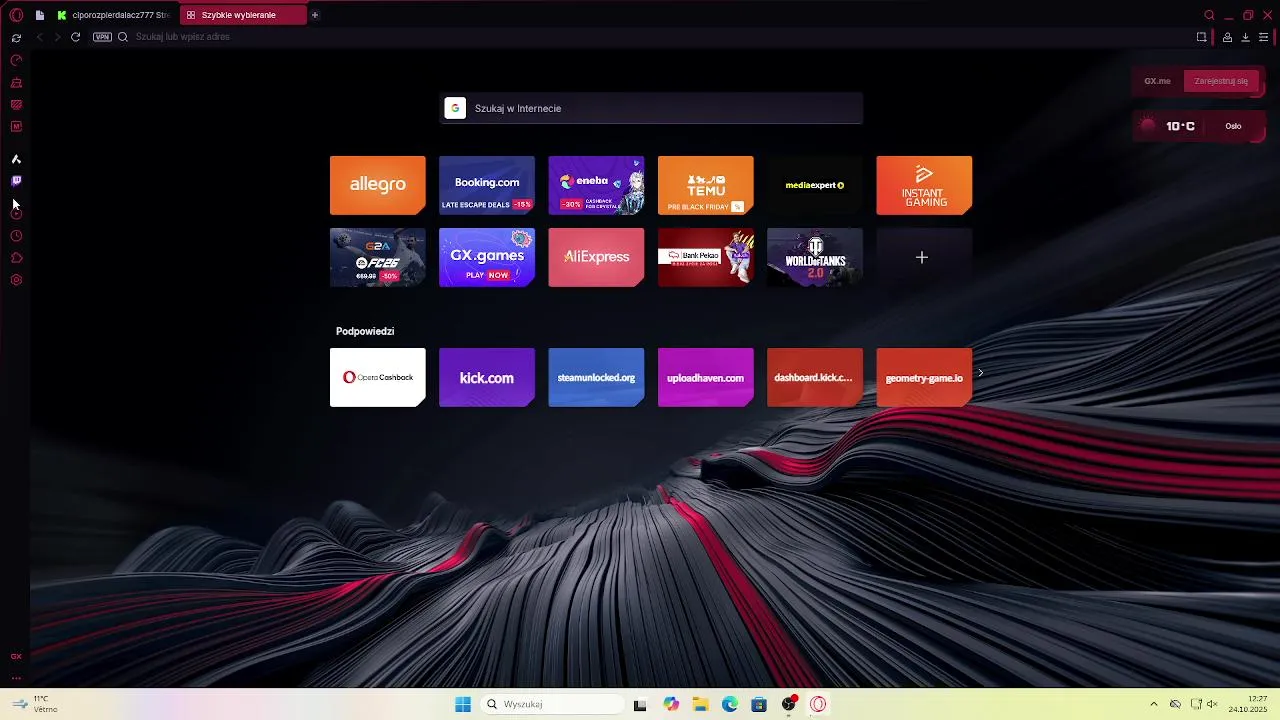The image size is (1280, 720).
Task: Open the M sidebar panel icon
Action: (x=16, y=127)
